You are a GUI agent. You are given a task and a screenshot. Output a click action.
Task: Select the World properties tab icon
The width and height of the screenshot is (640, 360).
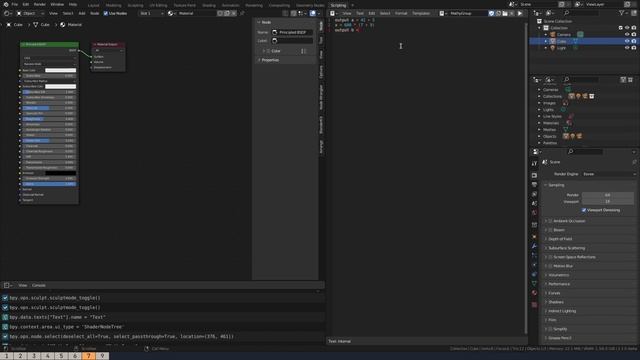[x=534, y=213]
